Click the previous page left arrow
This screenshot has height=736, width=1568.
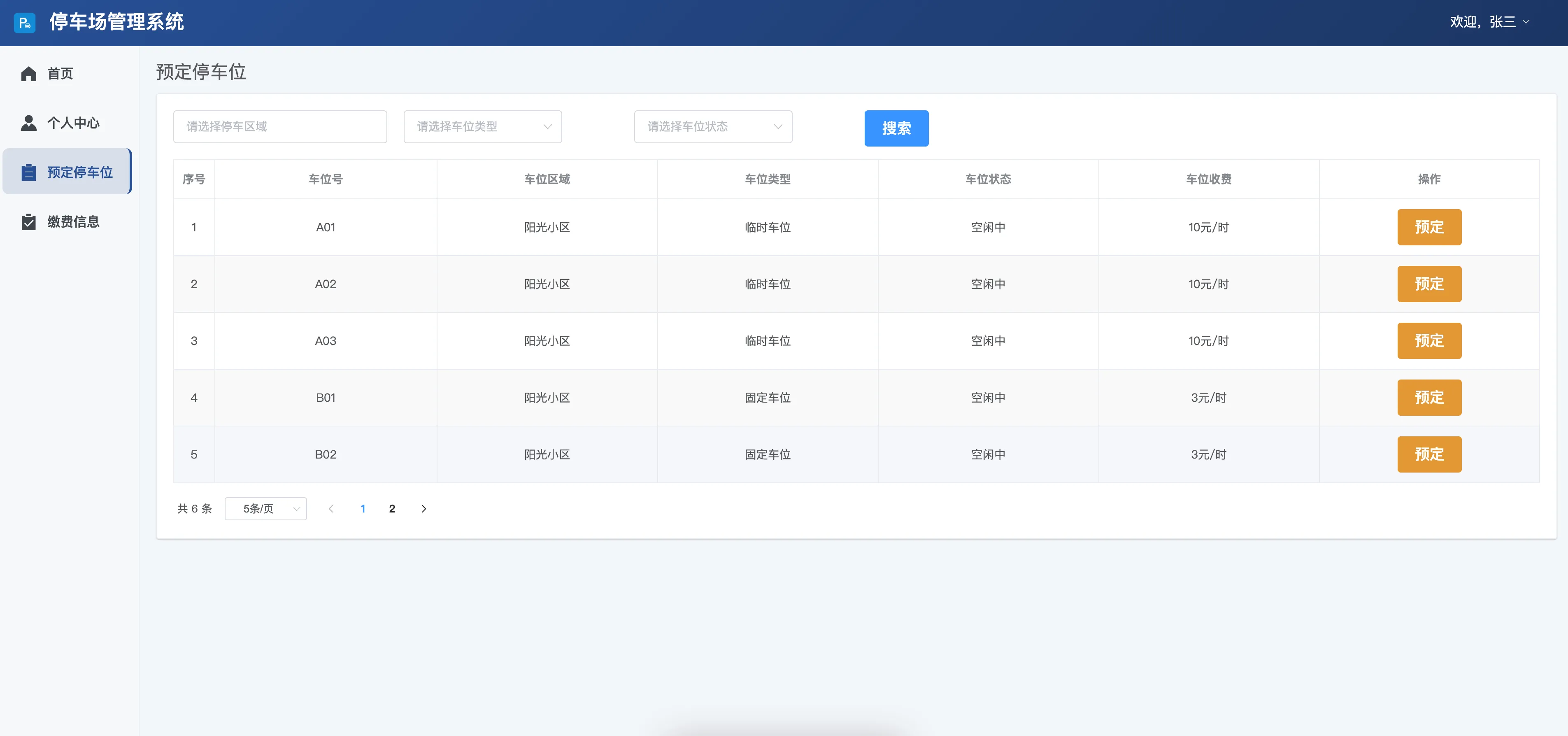[330, 508]
